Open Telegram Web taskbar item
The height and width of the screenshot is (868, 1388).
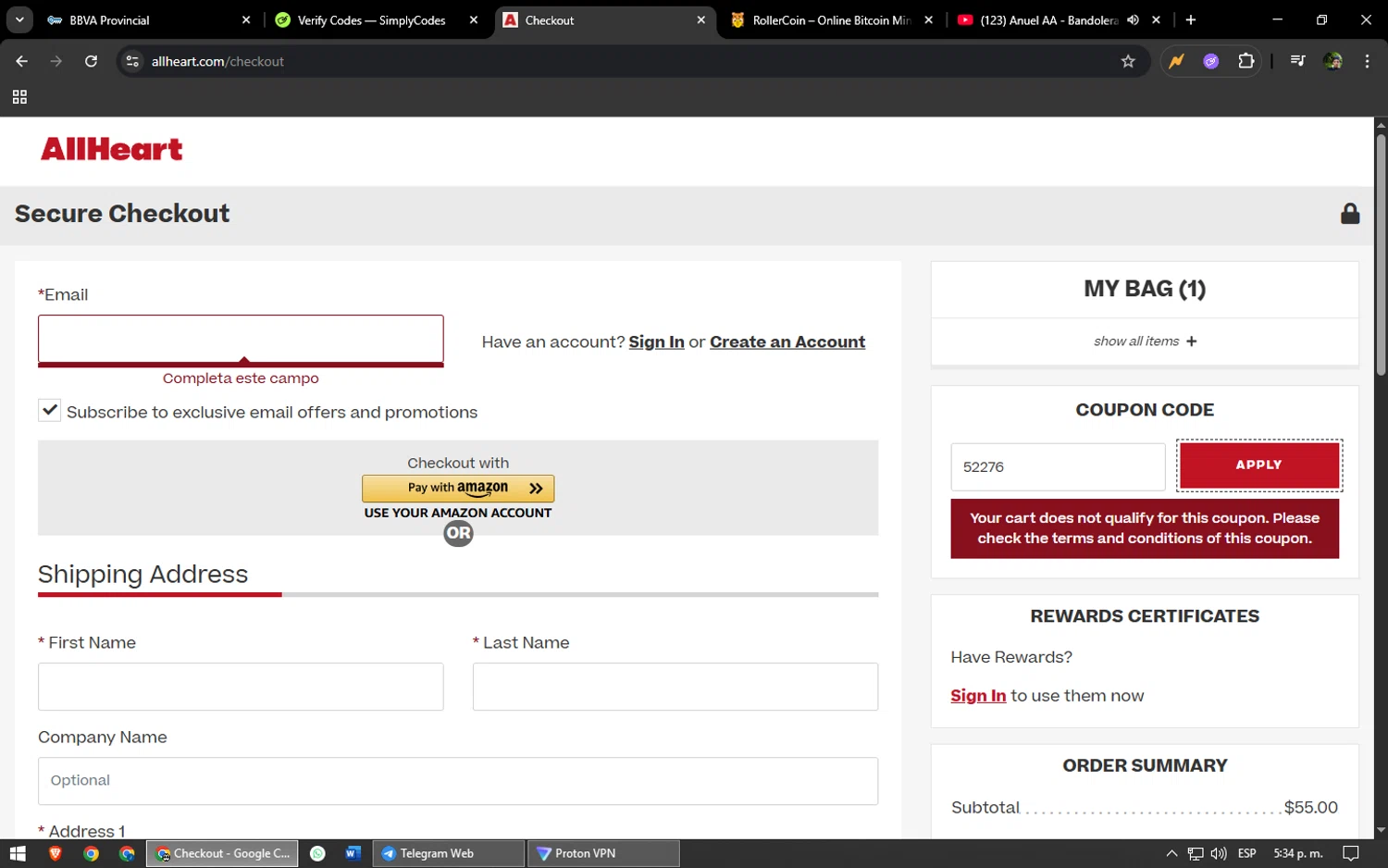(448, 853)
